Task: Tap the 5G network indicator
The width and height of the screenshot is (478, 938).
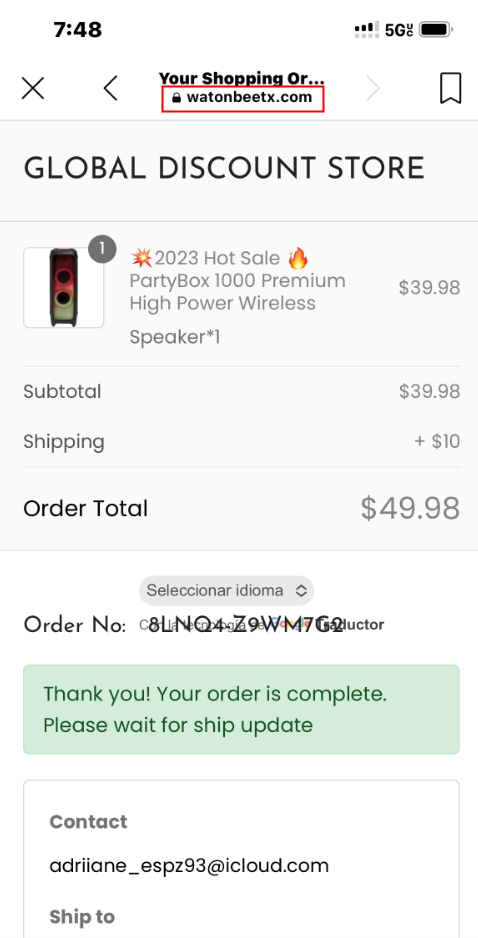Action: [x=399, y=29]
